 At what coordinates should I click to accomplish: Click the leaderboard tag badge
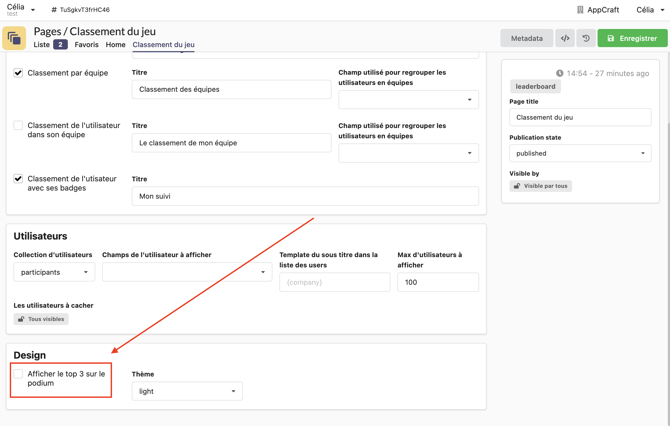[535, 87]
